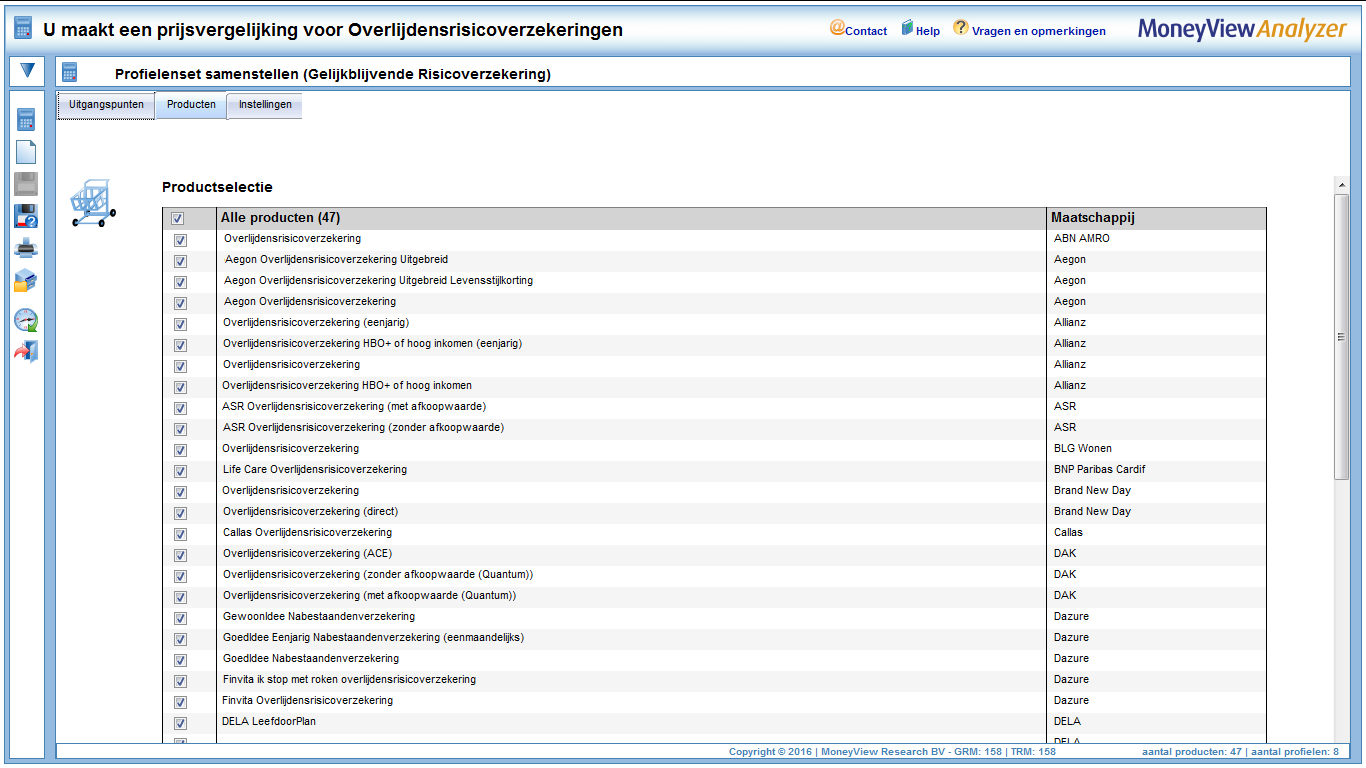Click aantal profielen: 8 in status bar

[1295, 751]
